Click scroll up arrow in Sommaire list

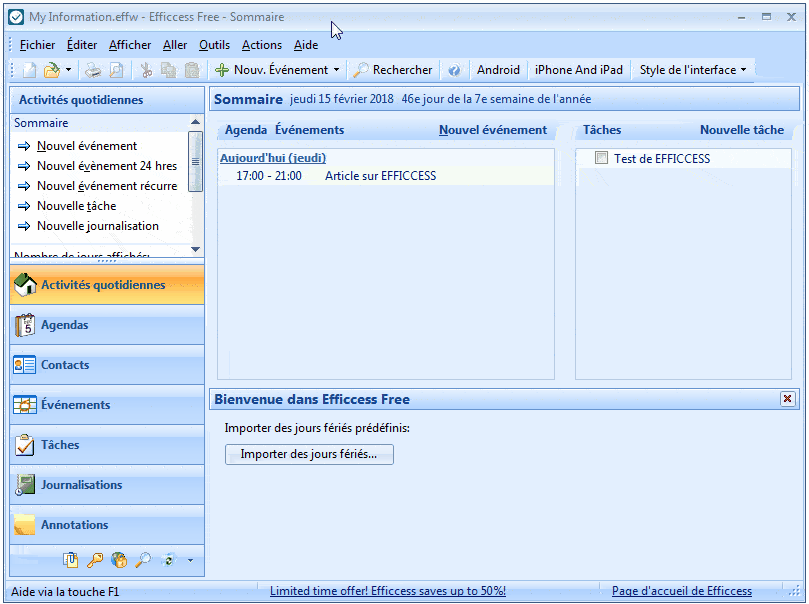click(x=196, y=122)
